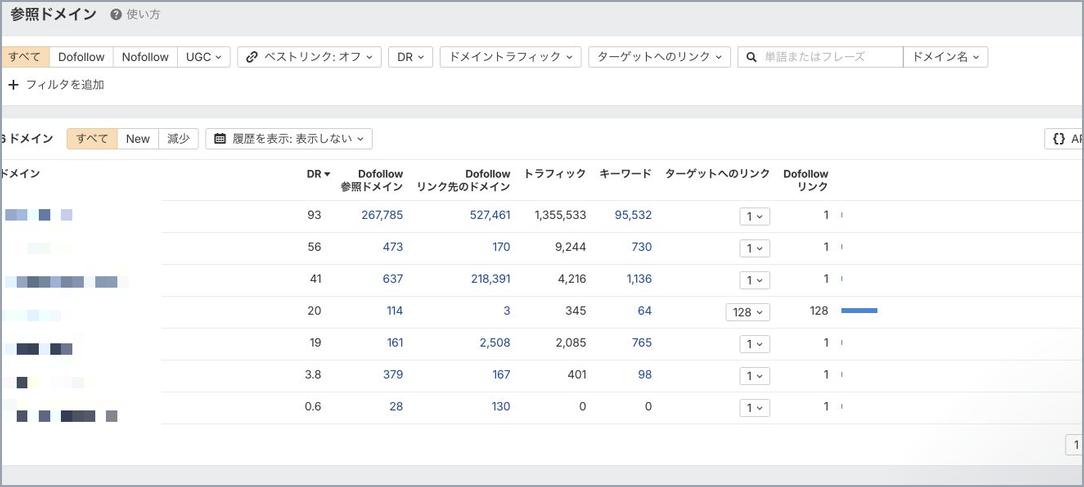Expand links dropdown in the DR 56 row
The height and width of the screenshot is (487, 1084).
(x=755, y=248)
